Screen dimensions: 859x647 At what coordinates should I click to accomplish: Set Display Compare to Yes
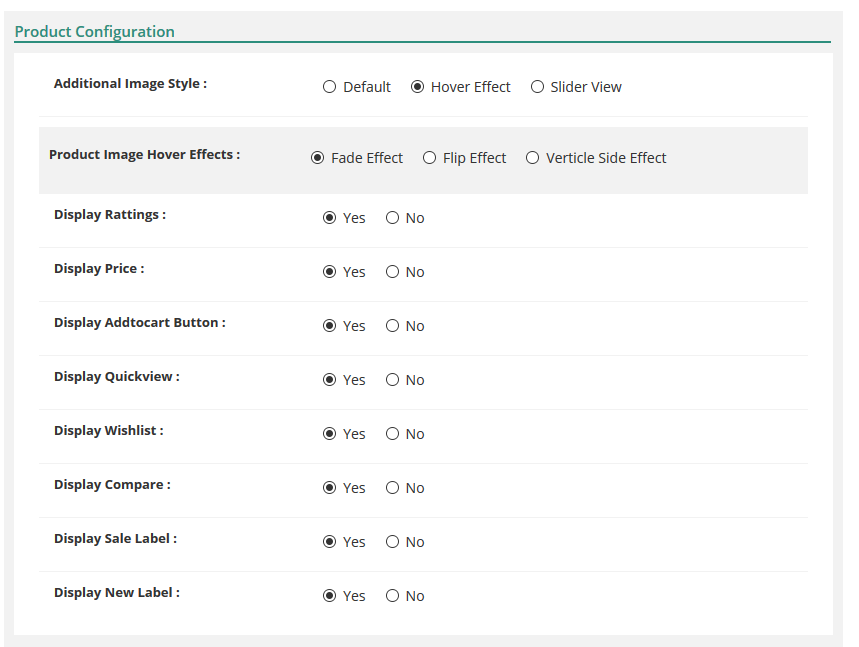tap(329, 488)
